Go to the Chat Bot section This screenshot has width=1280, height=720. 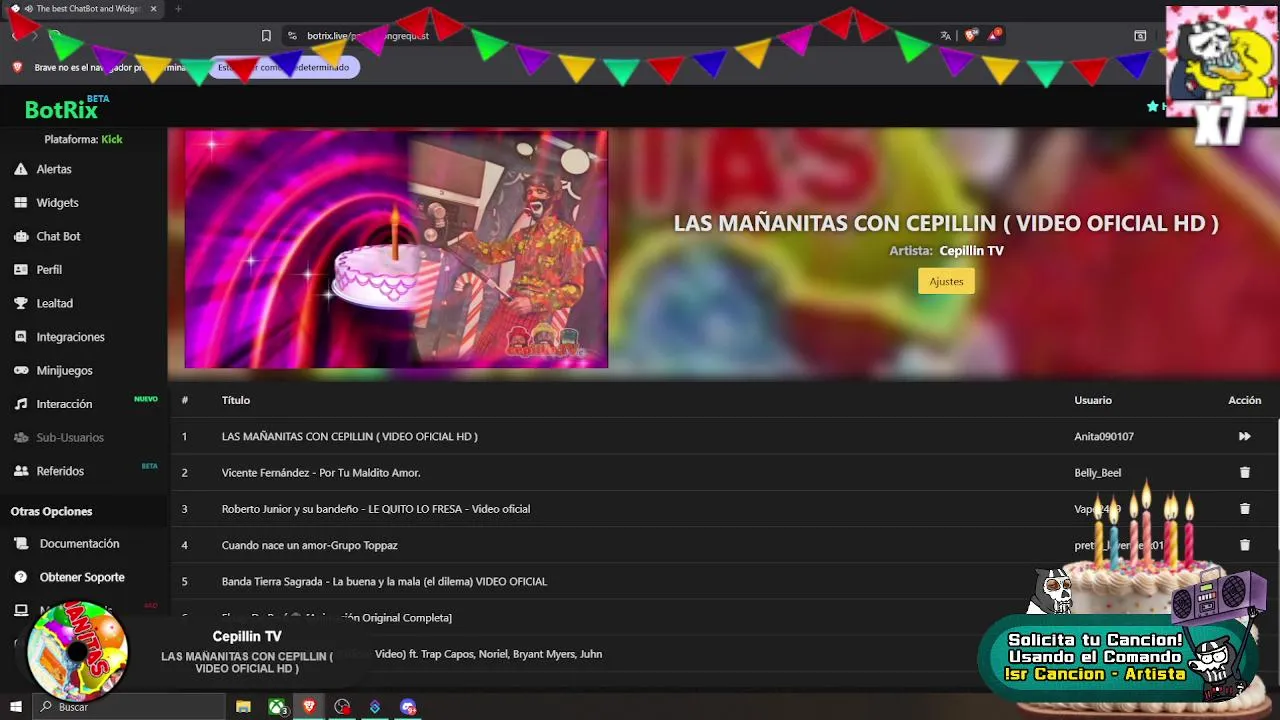[58, 236]
